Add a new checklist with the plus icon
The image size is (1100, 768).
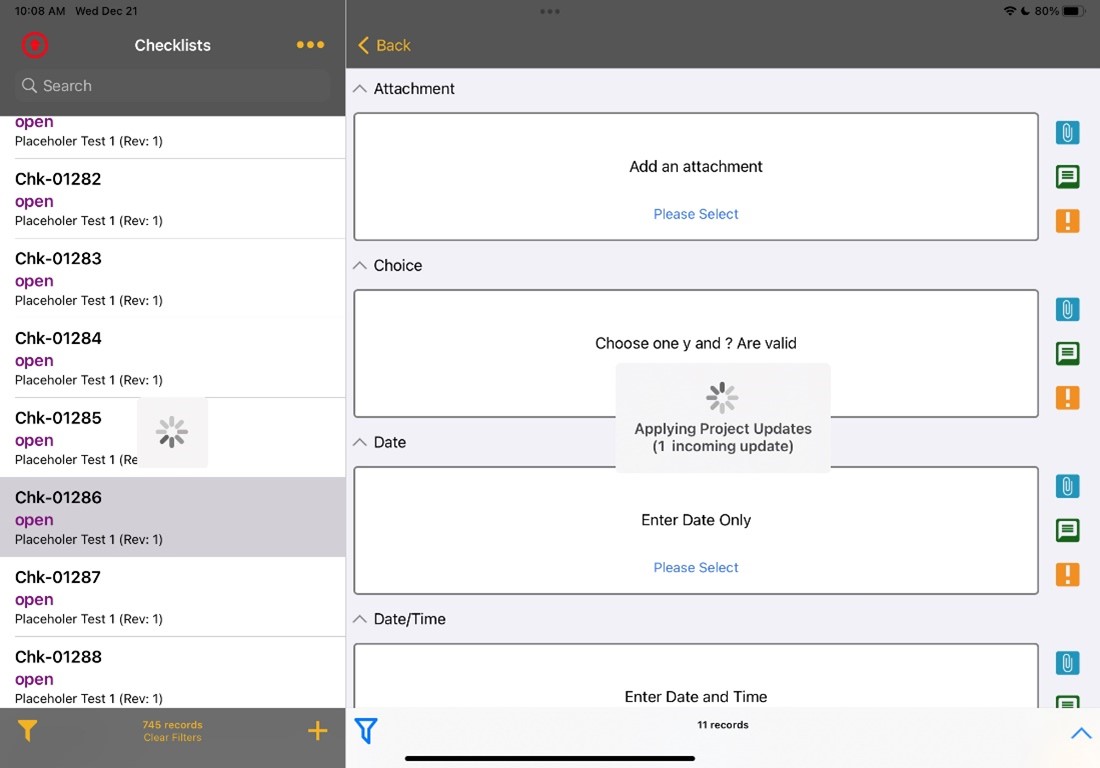tap(317, 731)
